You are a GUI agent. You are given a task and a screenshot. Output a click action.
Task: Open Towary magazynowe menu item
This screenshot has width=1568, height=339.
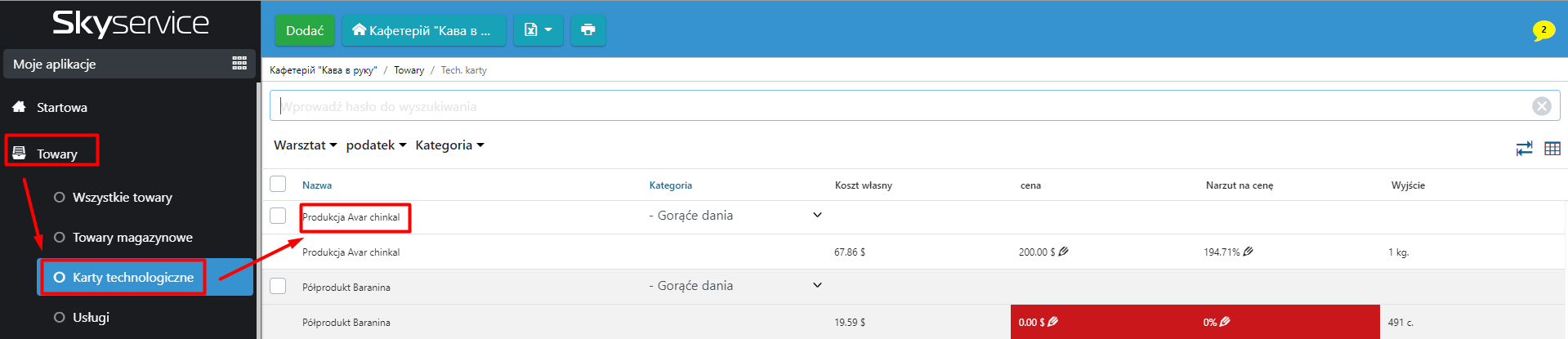point(132,238)
